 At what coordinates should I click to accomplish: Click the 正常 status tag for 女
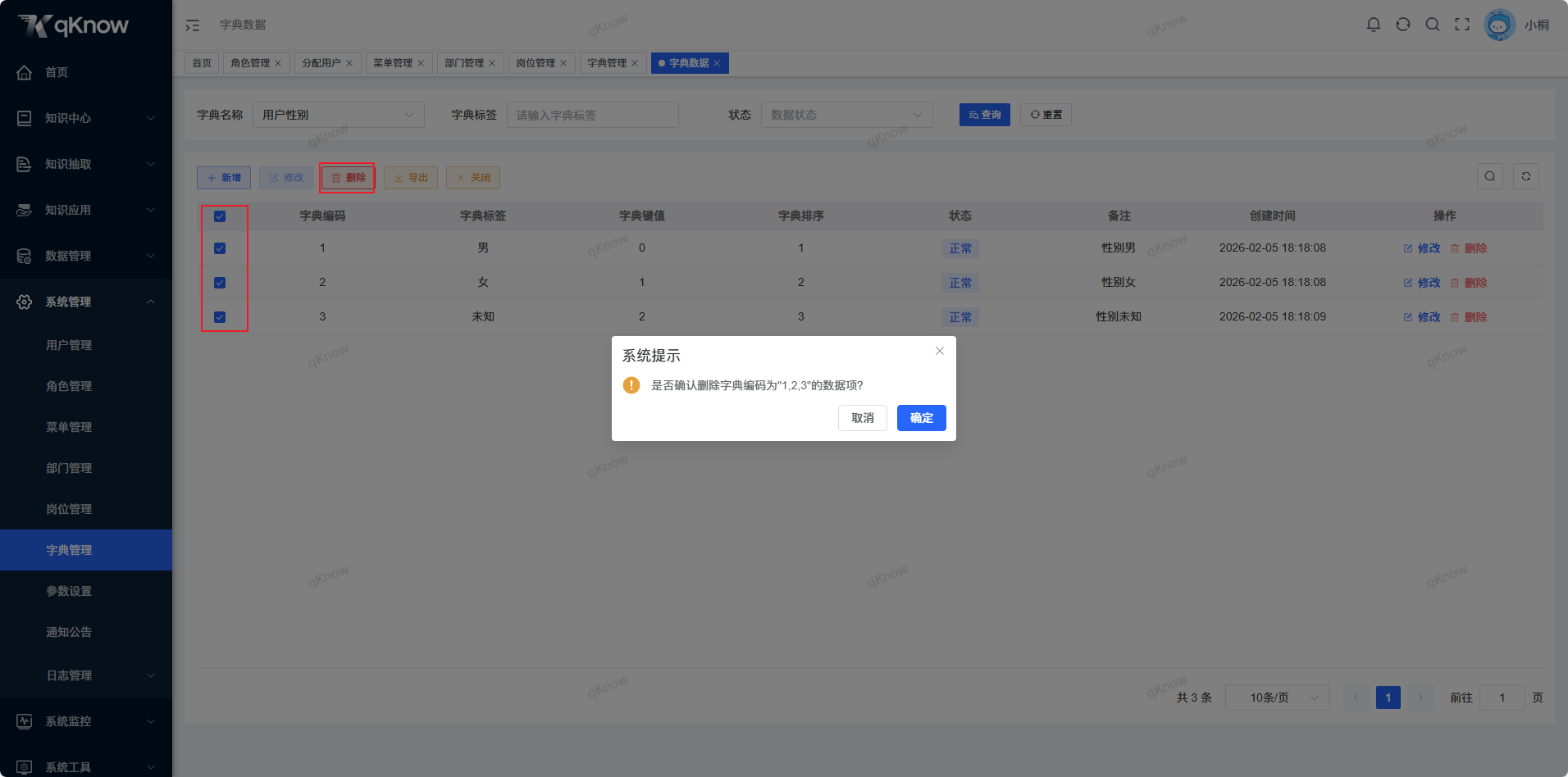960,283
